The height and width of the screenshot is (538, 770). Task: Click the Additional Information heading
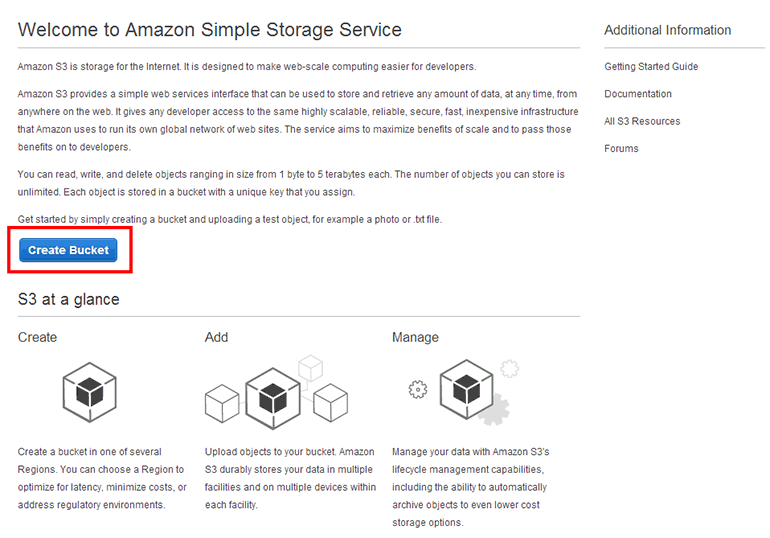[x=667, y=30]
